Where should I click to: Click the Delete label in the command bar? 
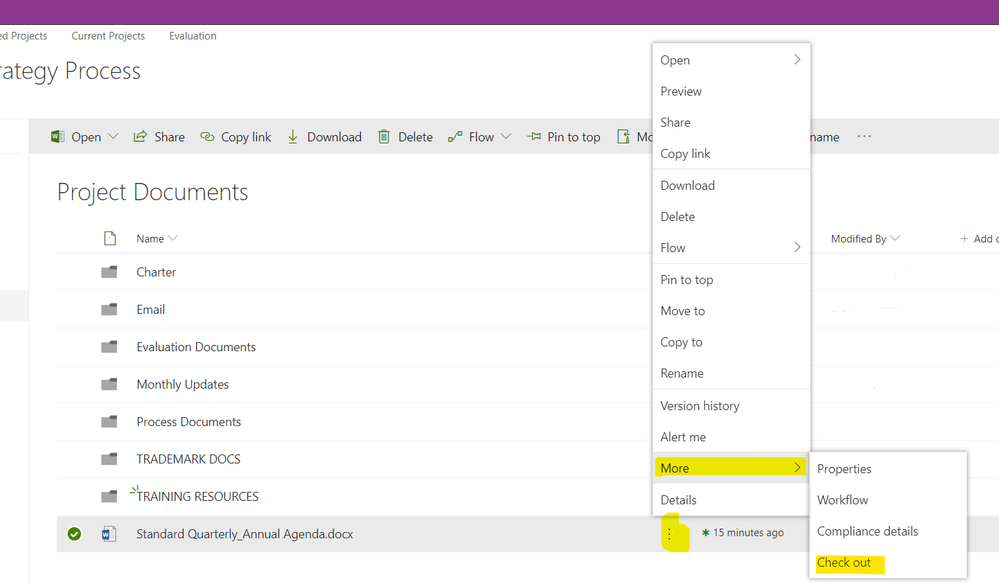[415, 137]
